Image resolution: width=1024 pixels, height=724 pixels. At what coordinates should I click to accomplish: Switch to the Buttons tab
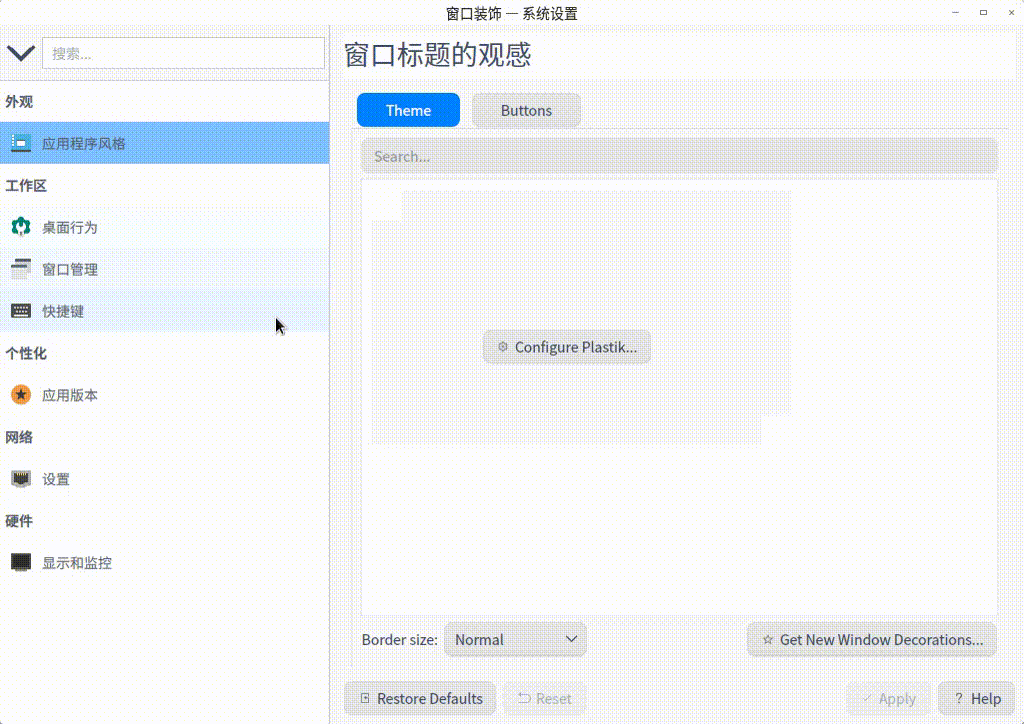point(526,110)
